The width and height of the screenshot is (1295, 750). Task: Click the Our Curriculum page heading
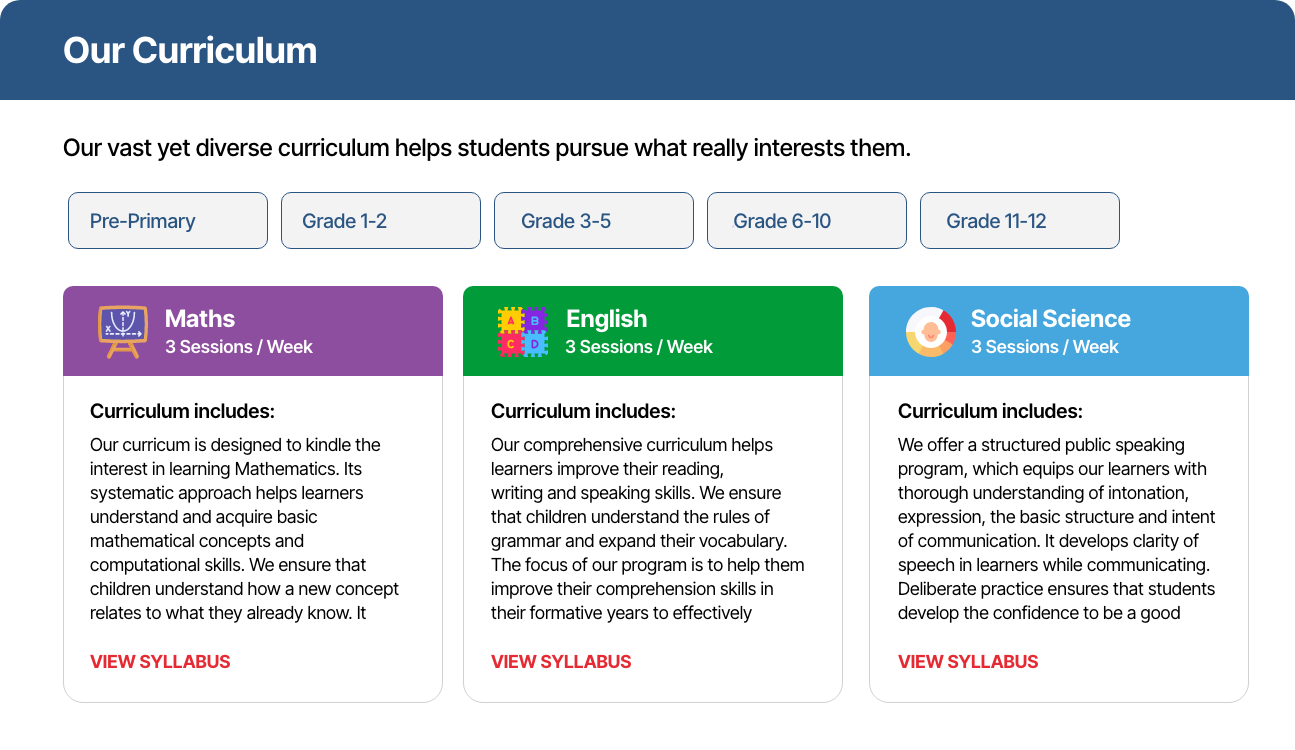(190, 51)
